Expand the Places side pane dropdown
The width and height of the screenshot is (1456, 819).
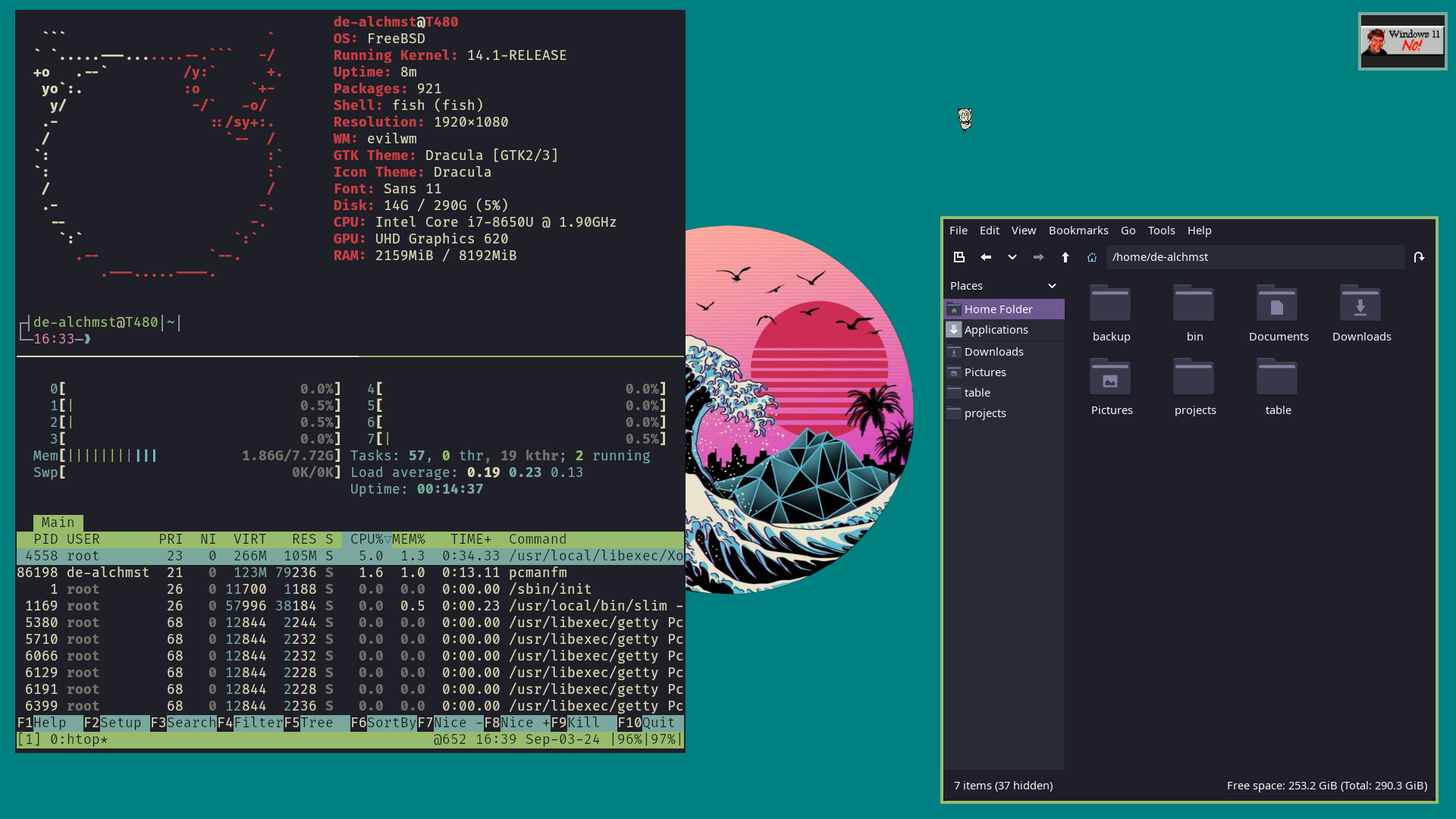click(x=1052, y=286)
